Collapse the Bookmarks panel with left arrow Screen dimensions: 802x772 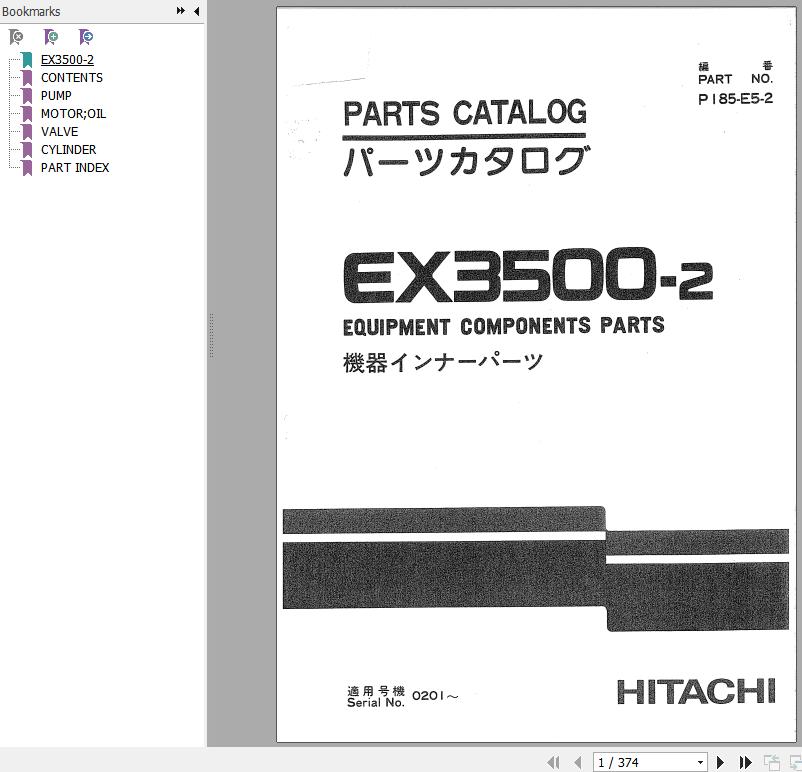196,11
